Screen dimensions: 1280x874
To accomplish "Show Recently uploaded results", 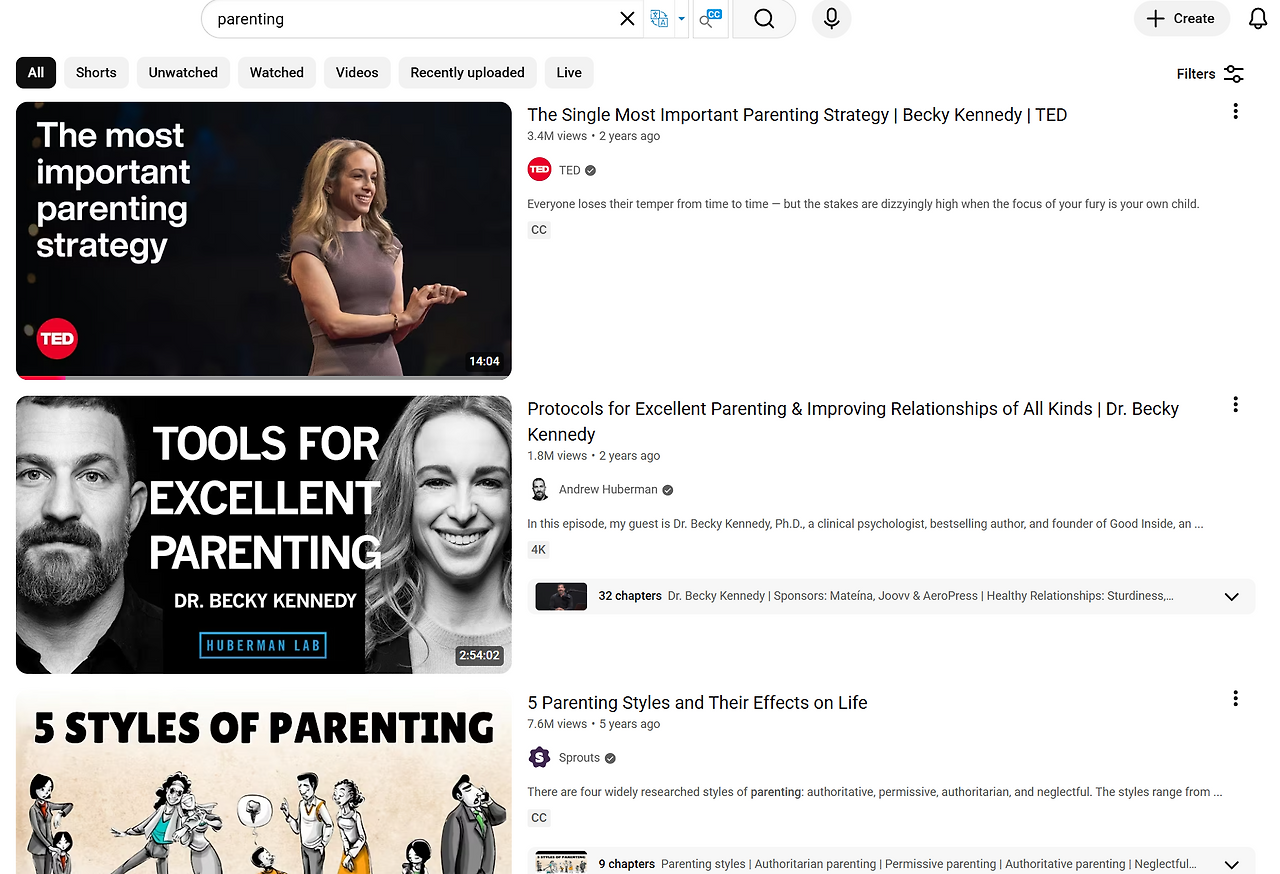I will pyautogui.click(x=467, y=72).
